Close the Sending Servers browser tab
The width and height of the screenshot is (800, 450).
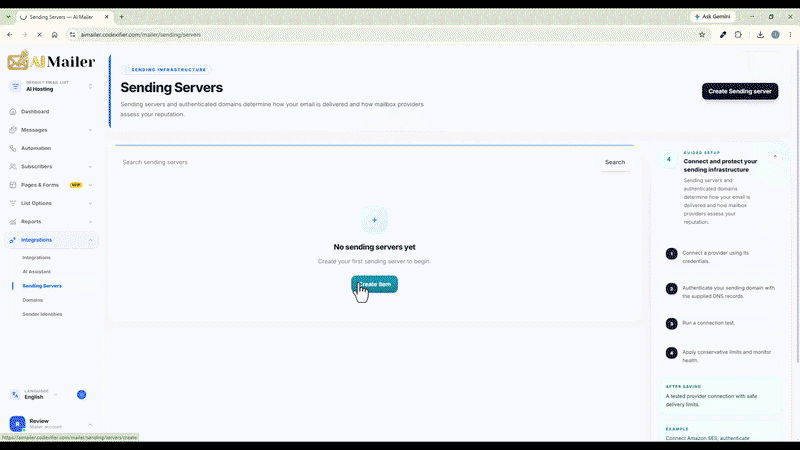coord(107,17)
